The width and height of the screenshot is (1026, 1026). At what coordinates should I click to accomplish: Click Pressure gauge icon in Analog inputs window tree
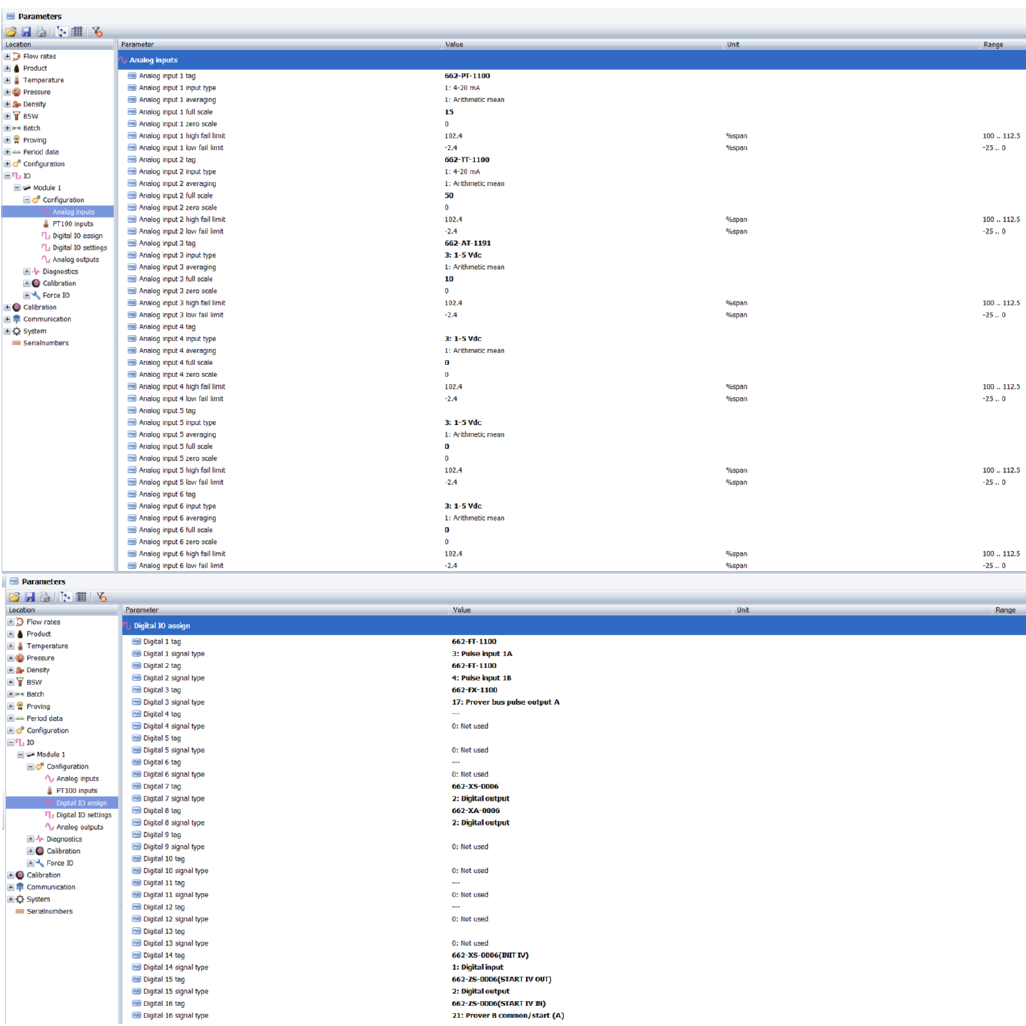(x=17, y=92)
